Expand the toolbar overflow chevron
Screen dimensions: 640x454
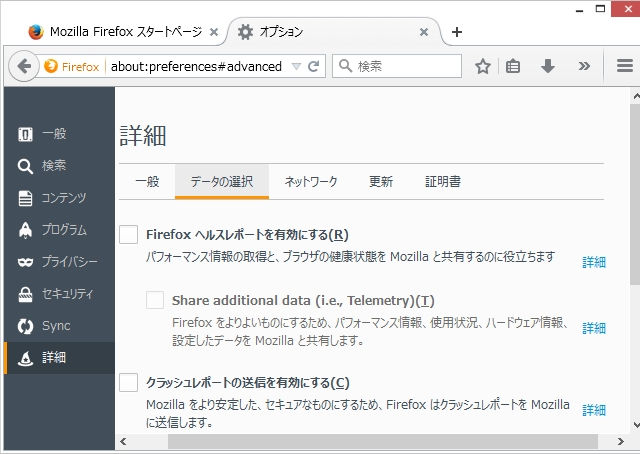click(584, 66)
